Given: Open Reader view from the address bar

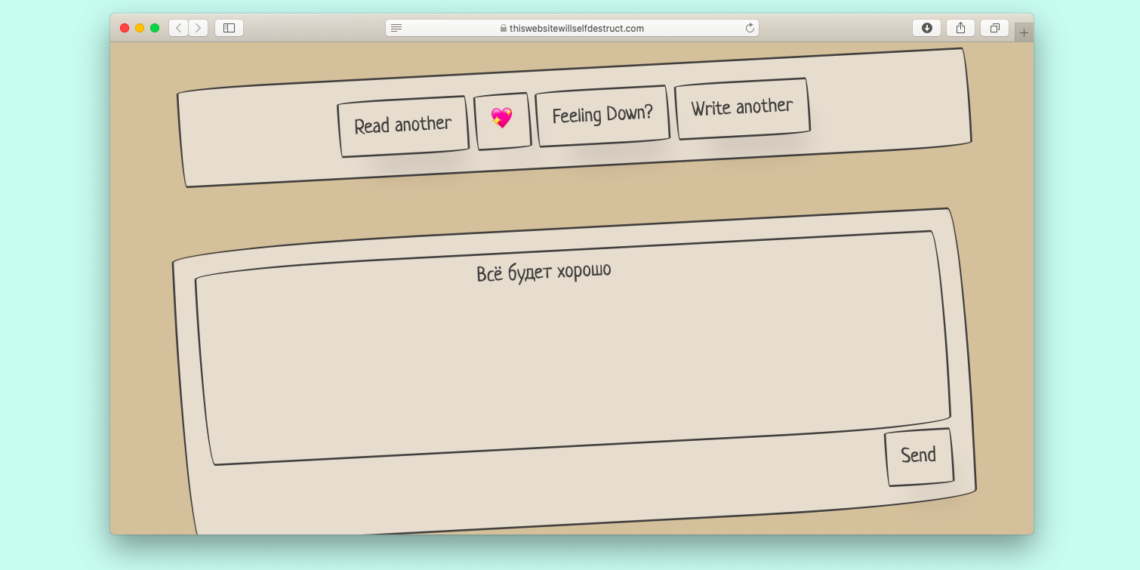Looking at the screenshot, I should point(397,28).
